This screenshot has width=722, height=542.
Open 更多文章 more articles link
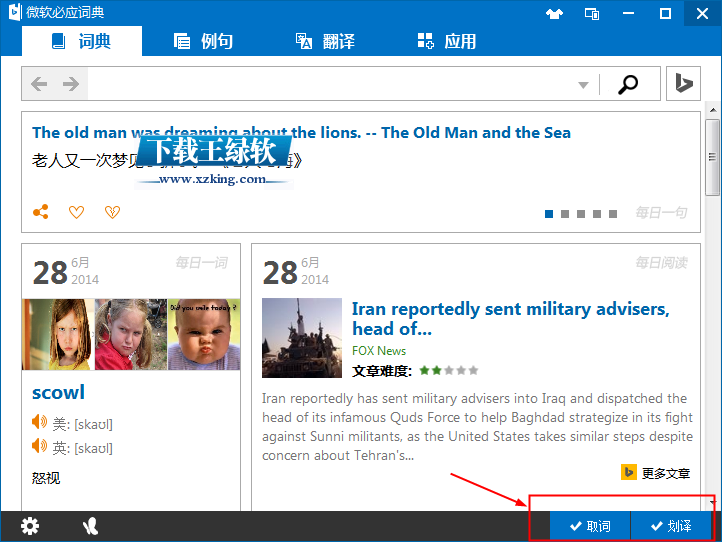656,473
